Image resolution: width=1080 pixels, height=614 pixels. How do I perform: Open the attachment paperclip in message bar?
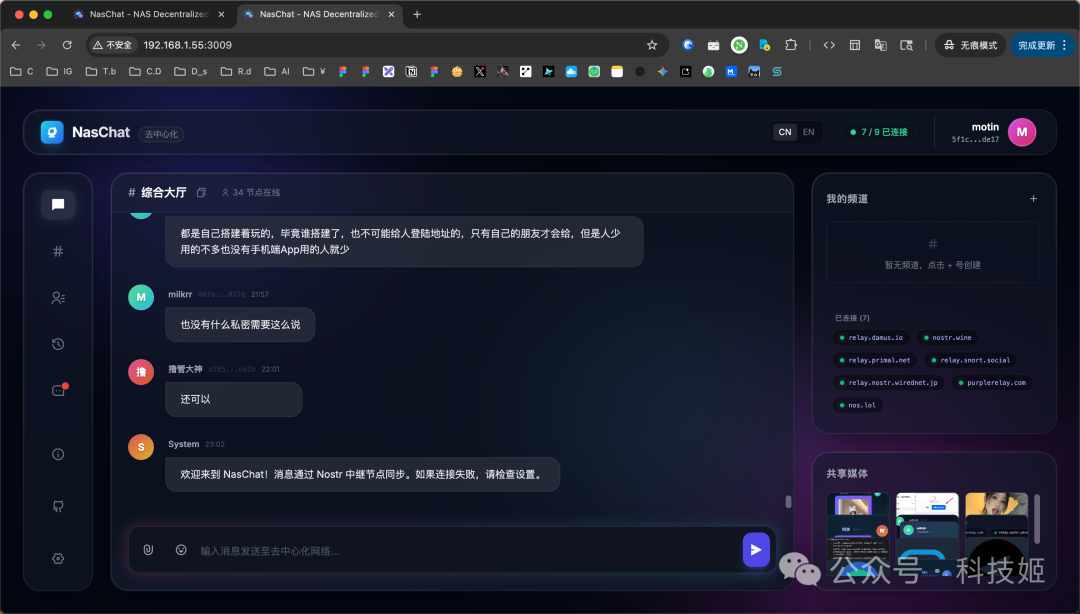(x=149, y=549)
